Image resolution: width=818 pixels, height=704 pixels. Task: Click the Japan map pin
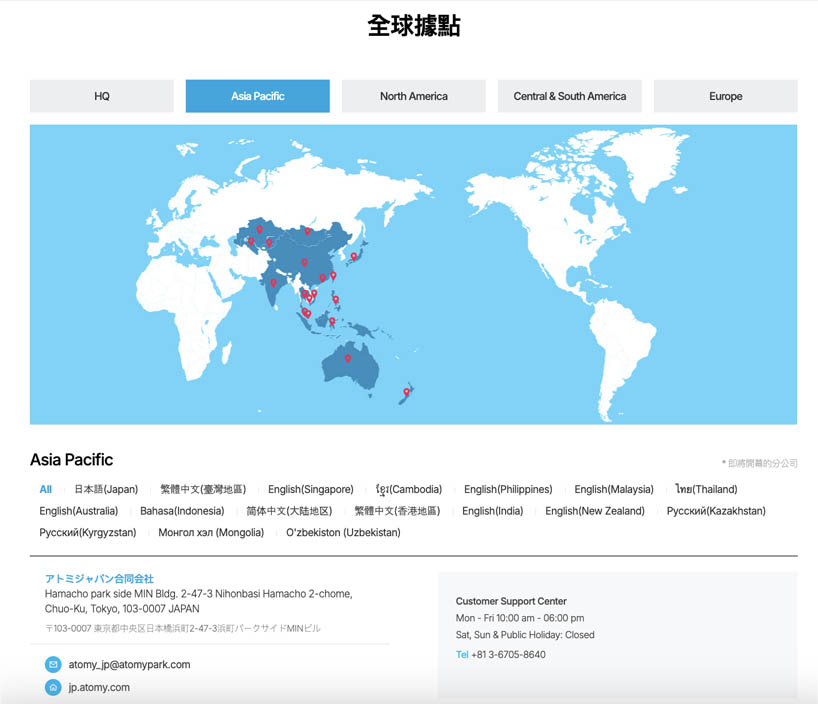[x=354, y=256]
